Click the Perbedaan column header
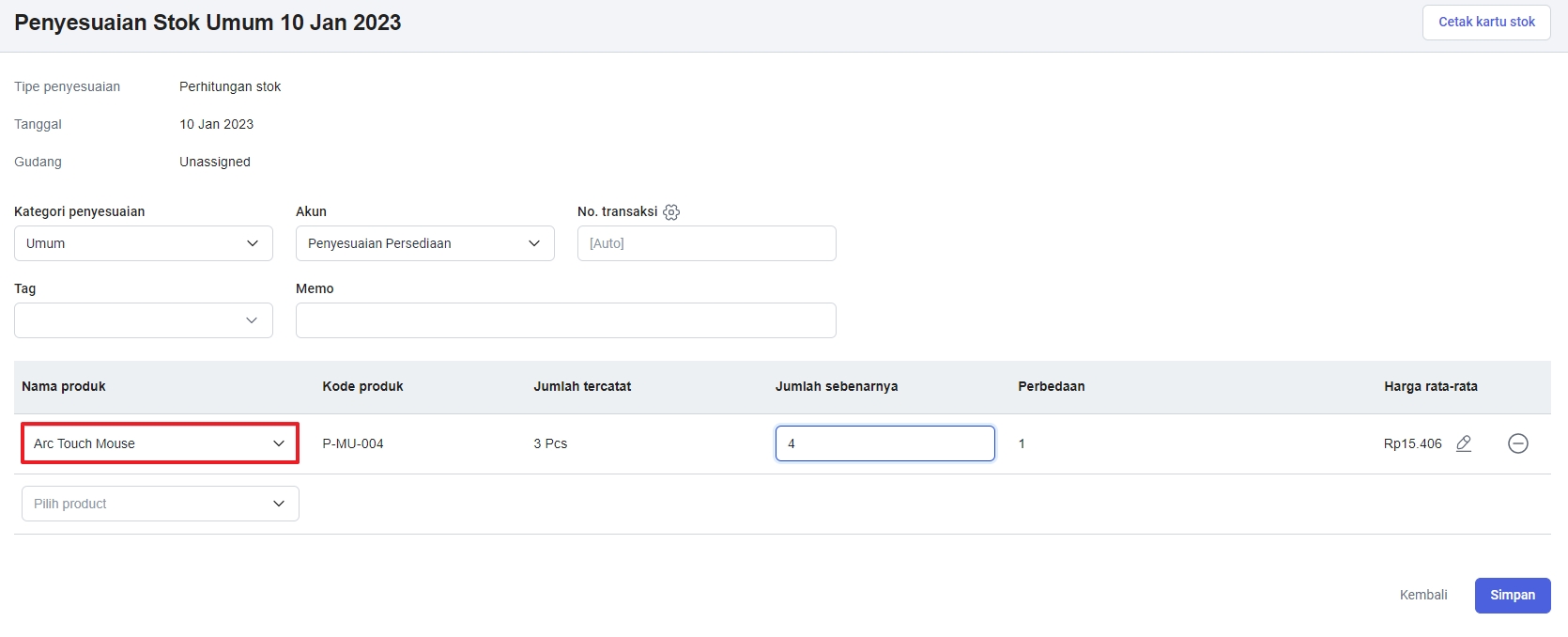Viewport: 1568px width, 637px height. (1051, 386)
